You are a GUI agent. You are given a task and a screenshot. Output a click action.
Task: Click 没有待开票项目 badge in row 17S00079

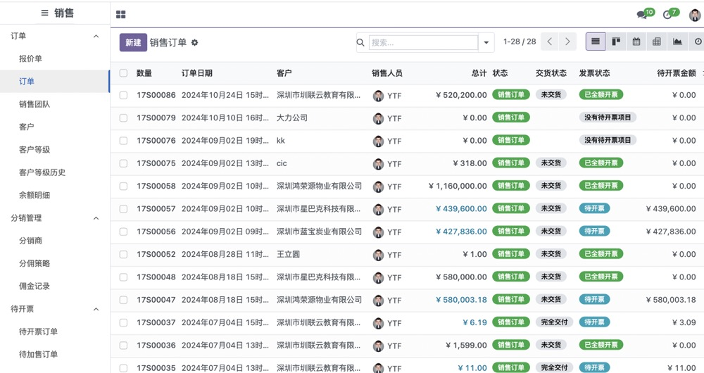coord(607,118)
